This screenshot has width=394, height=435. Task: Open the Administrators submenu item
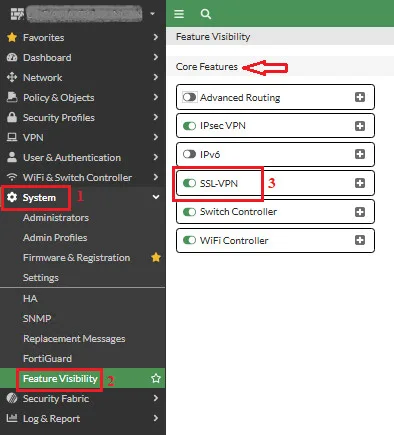[56, 218]
